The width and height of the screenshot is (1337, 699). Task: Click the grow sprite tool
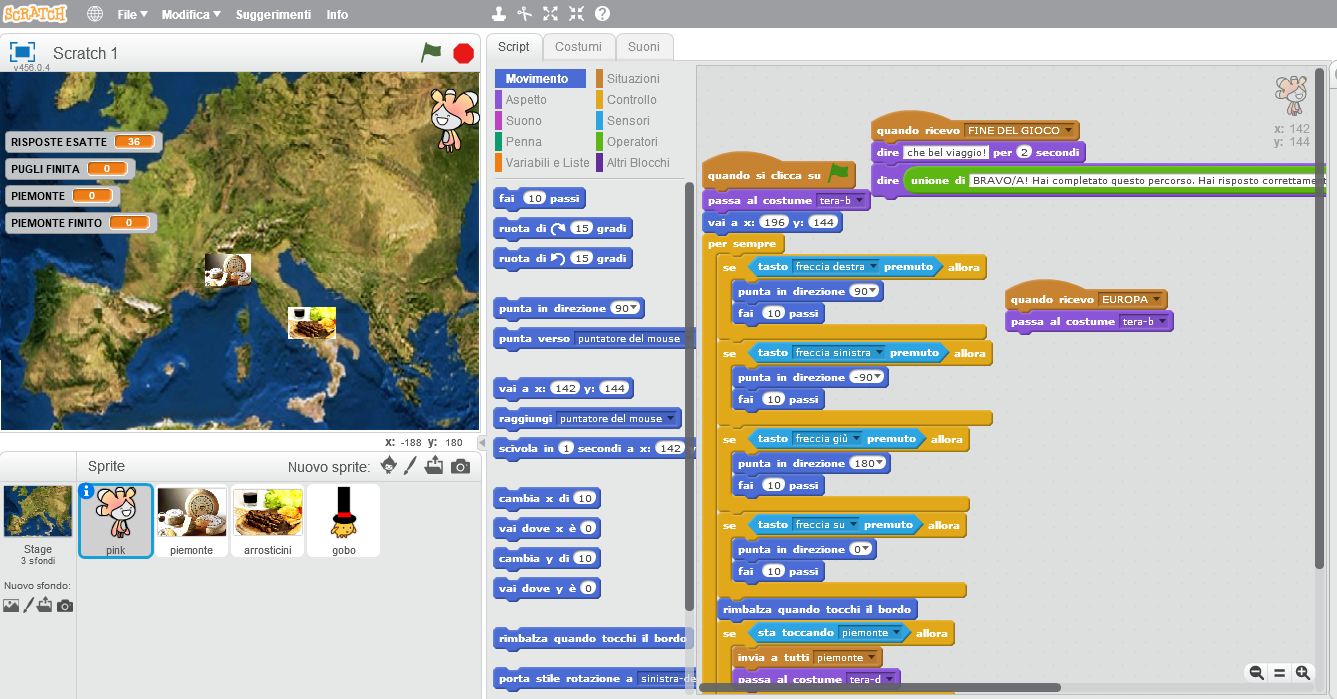point(550,14)
